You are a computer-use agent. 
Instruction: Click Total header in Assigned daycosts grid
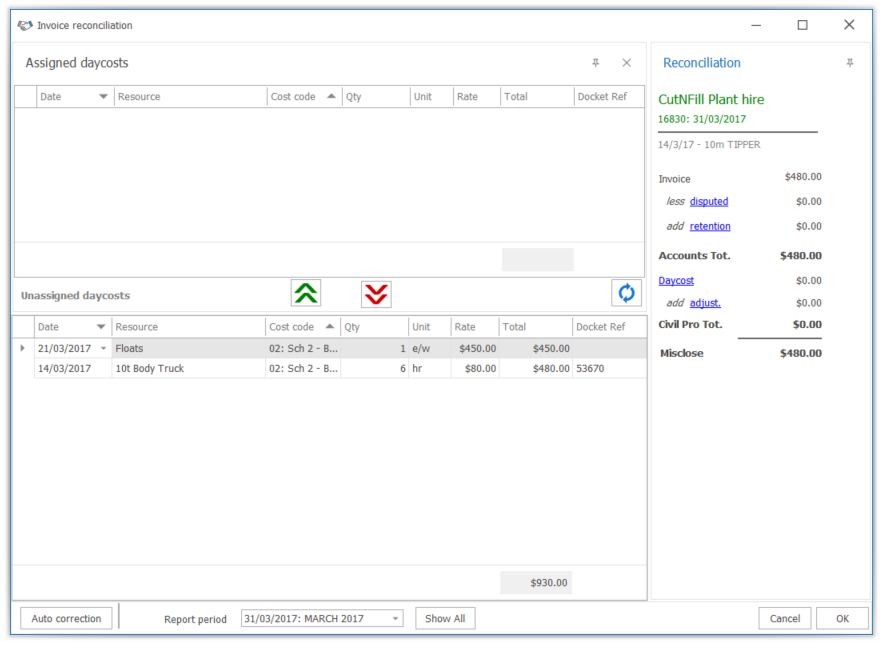(x=537, y=97)
